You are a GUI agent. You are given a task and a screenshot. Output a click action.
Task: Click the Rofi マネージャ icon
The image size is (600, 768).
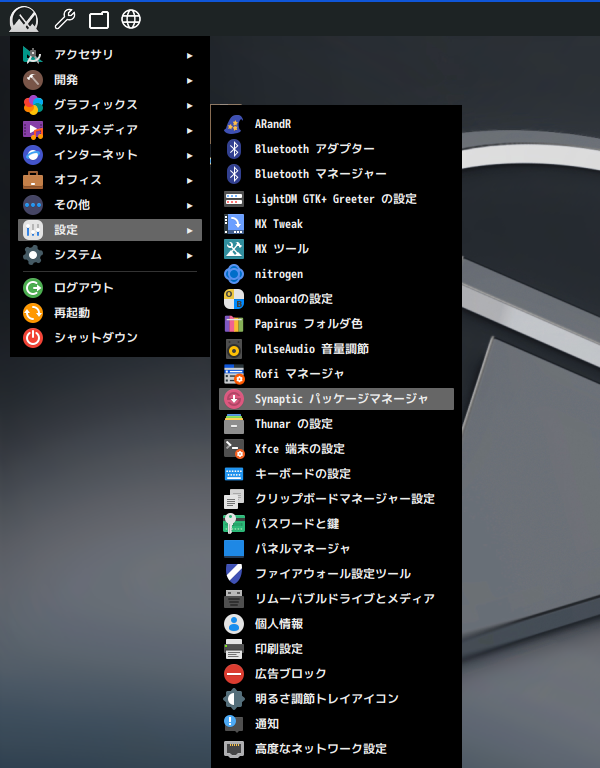tap(234, 374)
